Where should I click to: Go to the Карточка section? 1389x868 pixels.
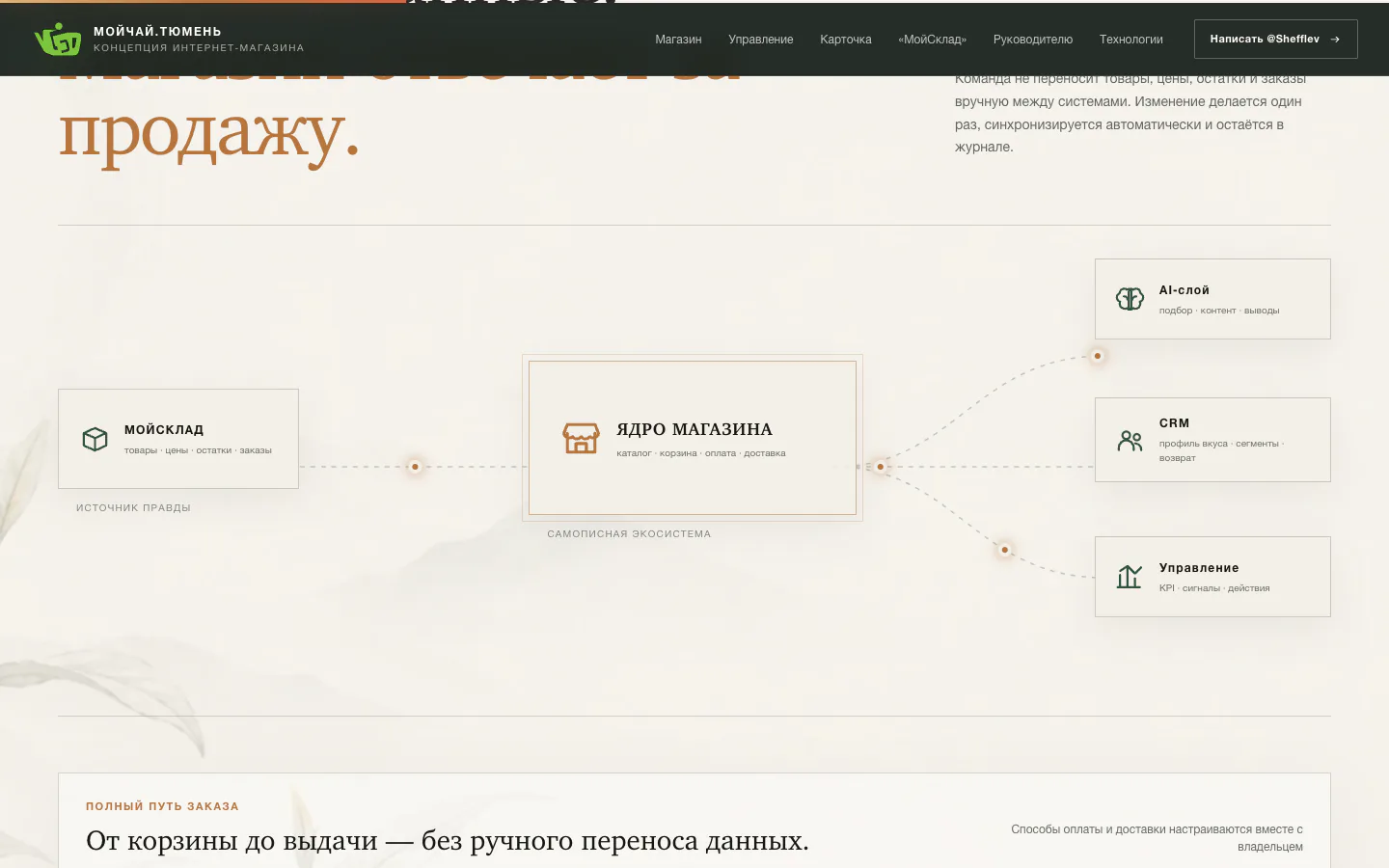click(846, 40)
